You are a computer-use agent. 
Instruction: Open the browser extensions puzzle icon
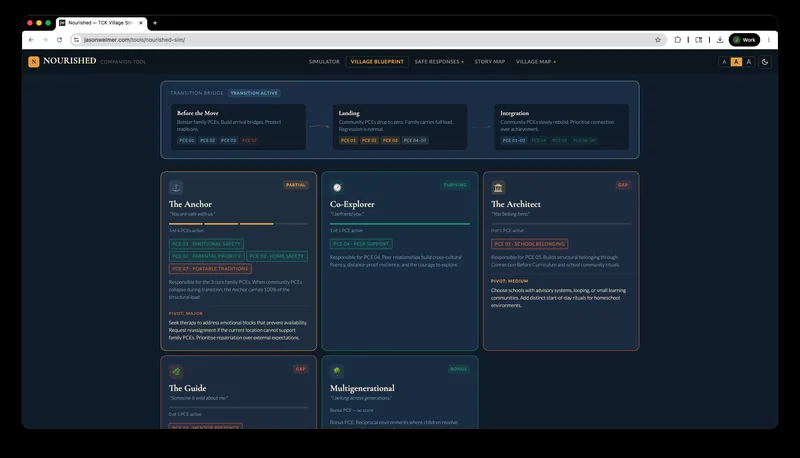[678, 40]
